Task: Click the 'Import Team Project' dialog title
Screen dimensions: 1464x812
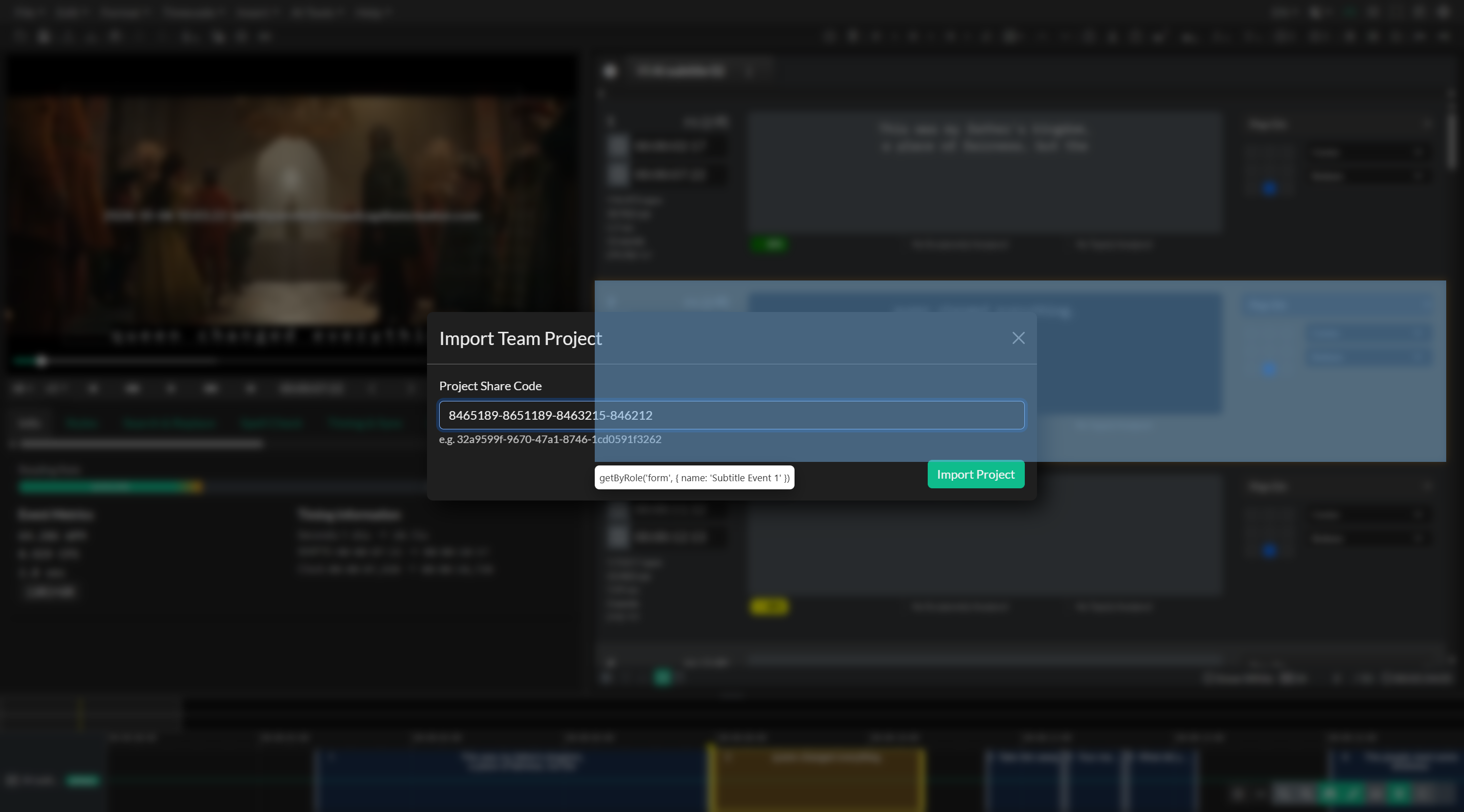Action: (520, 338)
